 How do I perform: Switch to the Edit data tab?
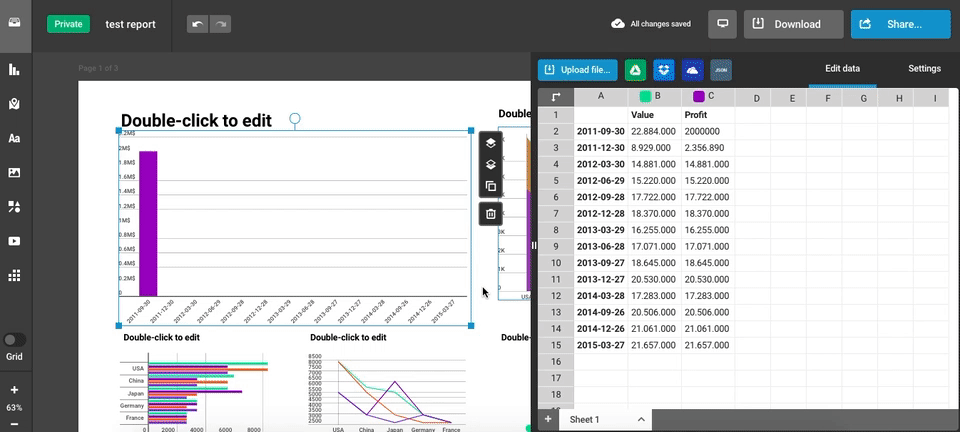click(842, 69)
